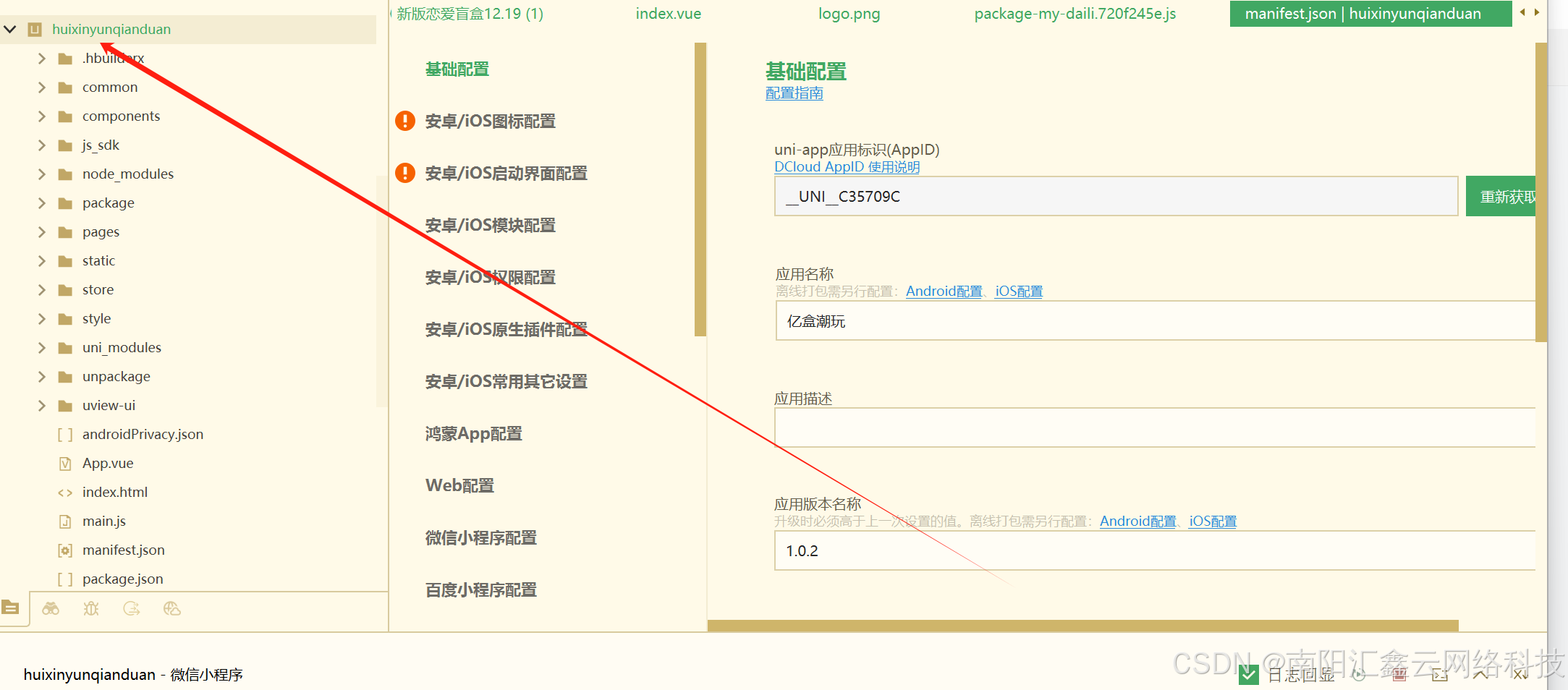Click the manifest.json gear file icon
Image resolution: width=1568 pixels, height=690 pixels.
click(x=65, y=550)
